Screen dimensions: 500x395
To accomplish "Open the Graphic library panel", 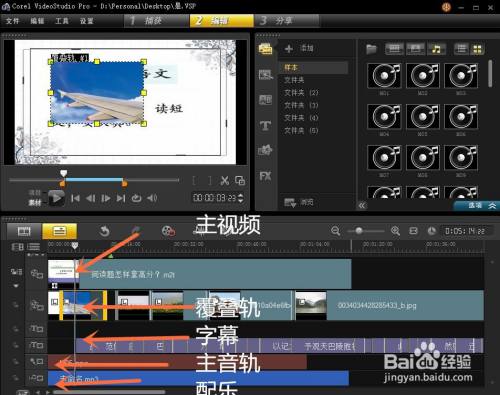I will click(265, 150).
